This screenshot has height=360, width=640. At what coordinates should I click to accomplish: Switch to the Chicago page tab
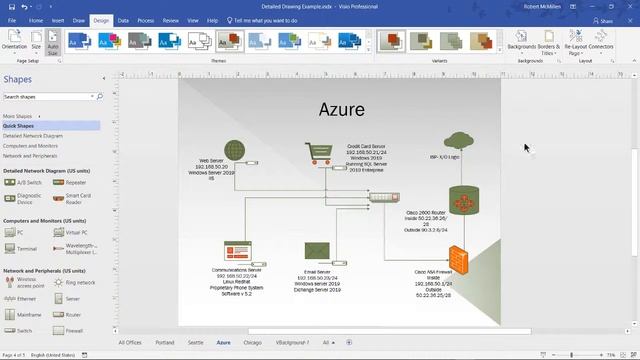(253, 342)
